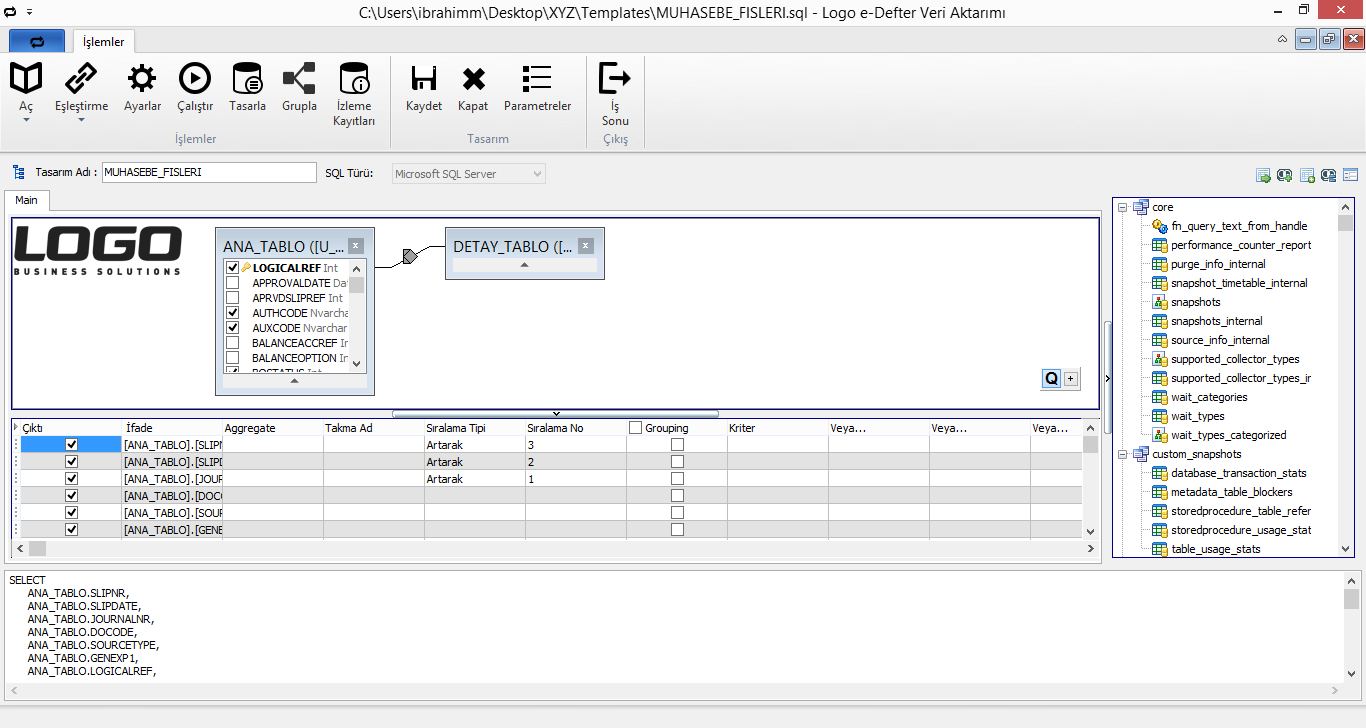Click the Q button in diagram area
The image size is (1366, 728).
(x=1051, y=379)
